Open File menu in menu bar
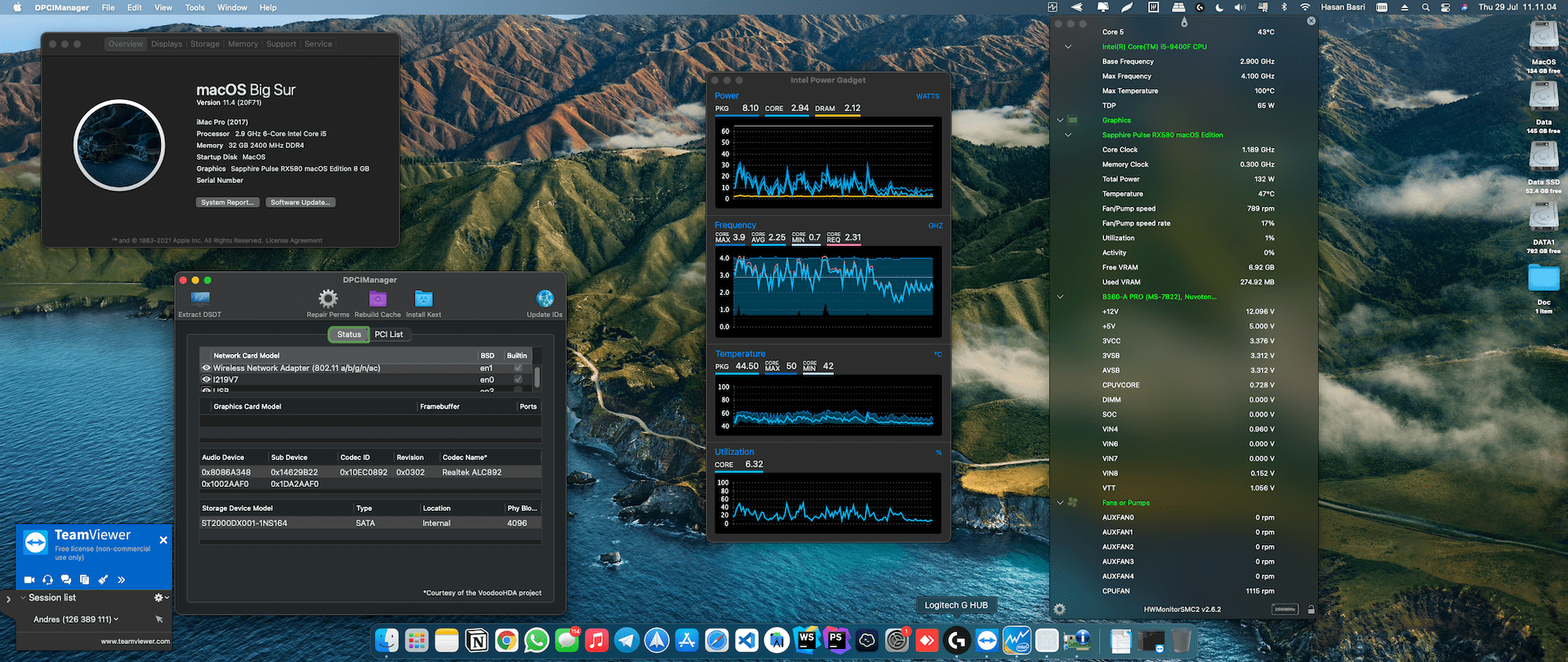Image resolution: width=1568 pixels, height=662 pixels. point(108,7)
